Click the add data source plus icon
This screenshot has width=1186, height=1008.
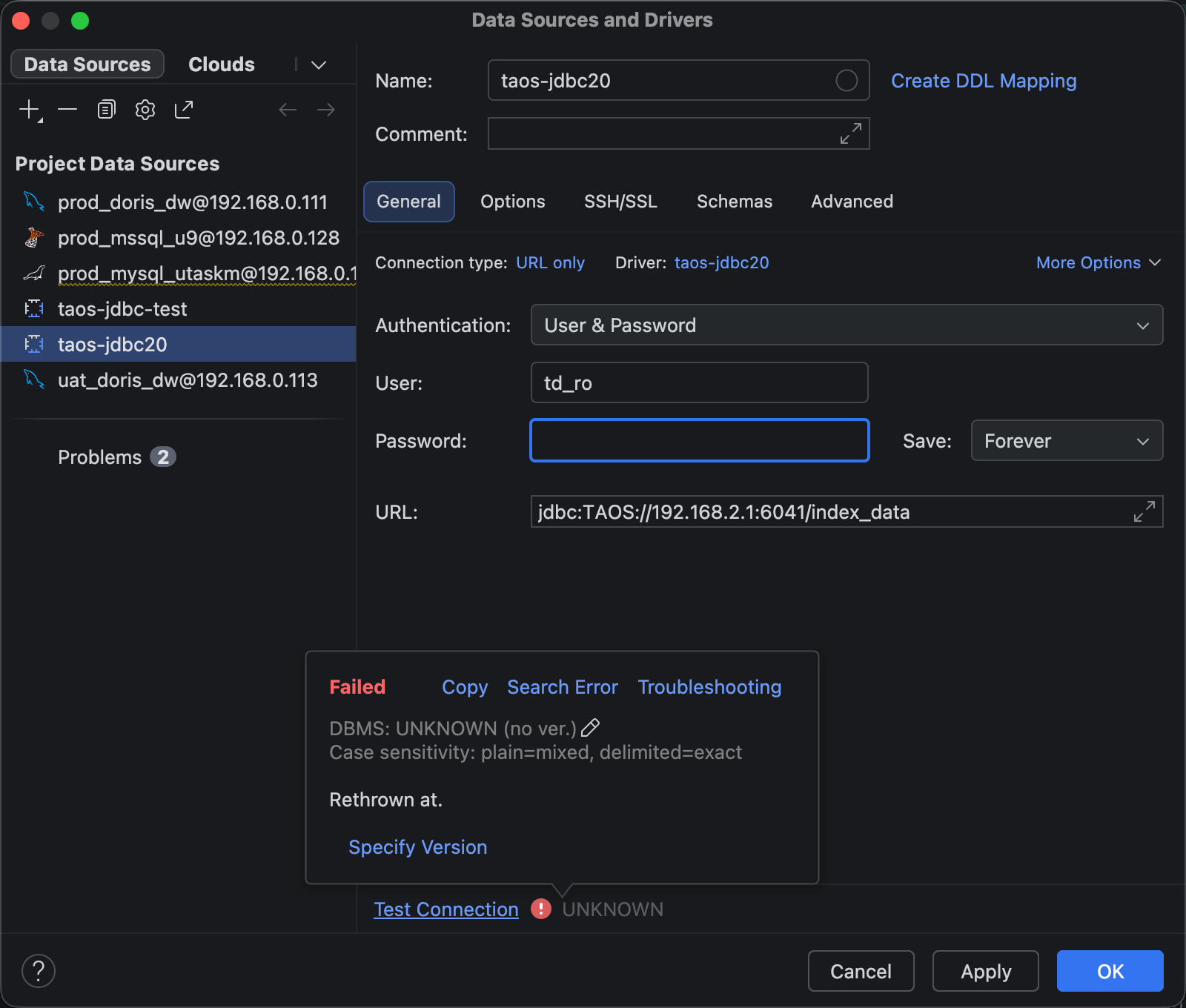29,110
